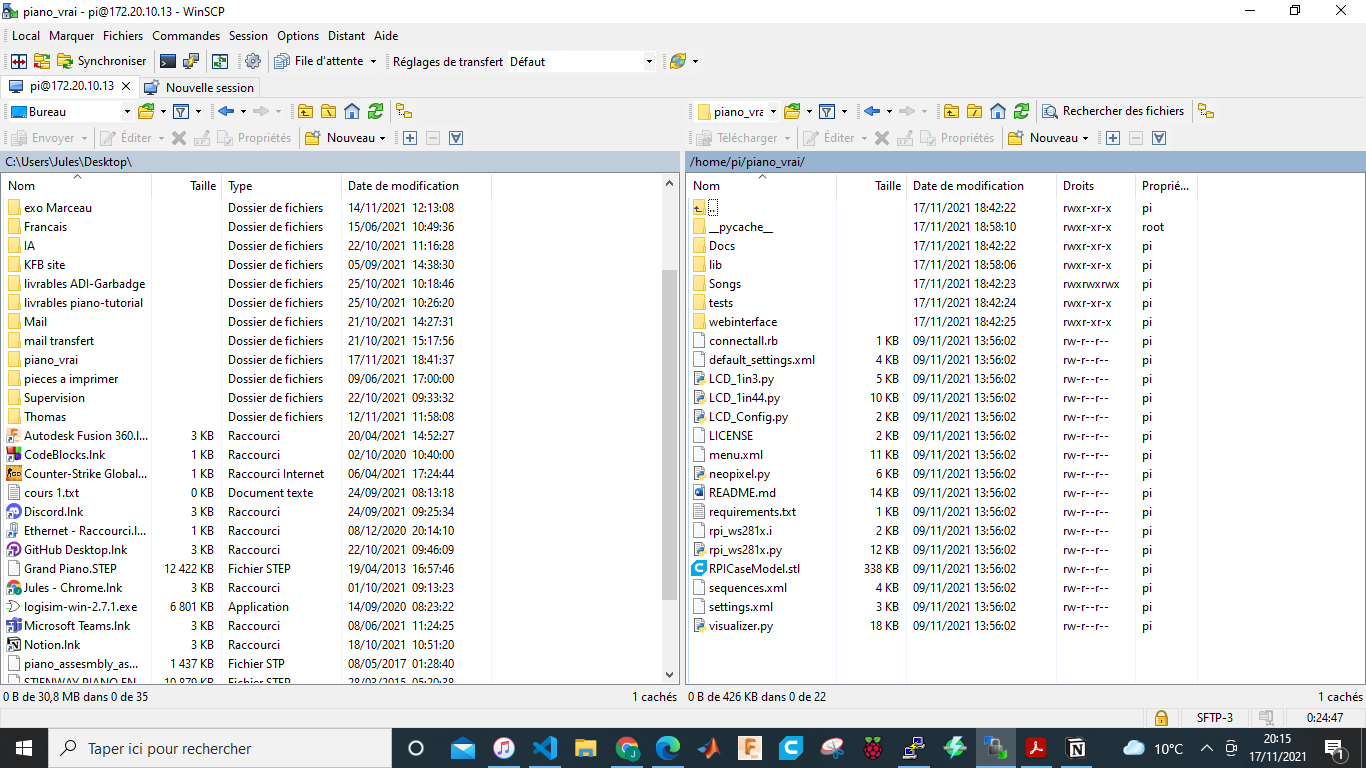Sort local files by Taille column
Viewport: 1366px width, 768px height.
coord(187,186)
